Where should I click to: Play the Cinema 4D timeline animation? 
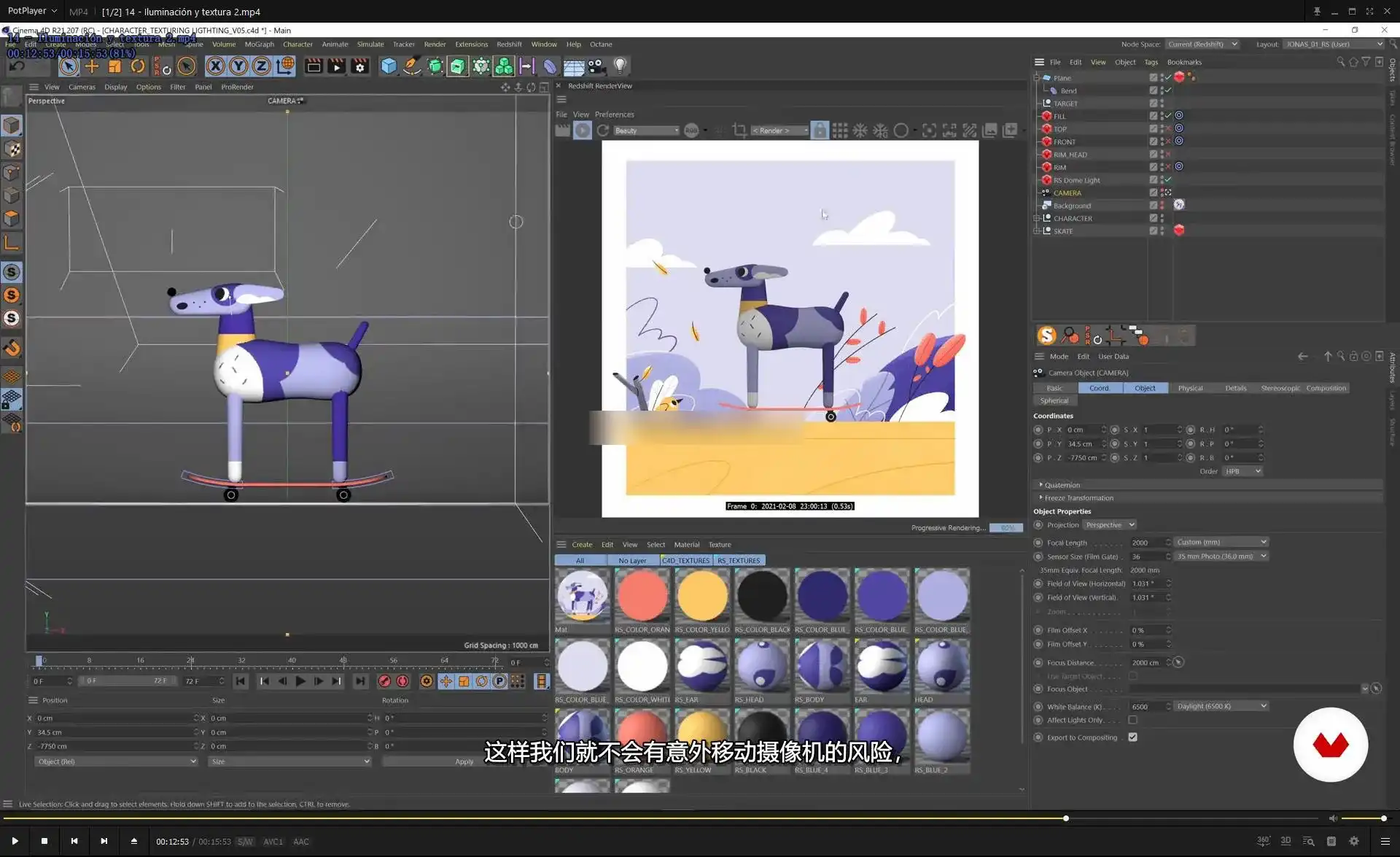[x=300, y=681]
